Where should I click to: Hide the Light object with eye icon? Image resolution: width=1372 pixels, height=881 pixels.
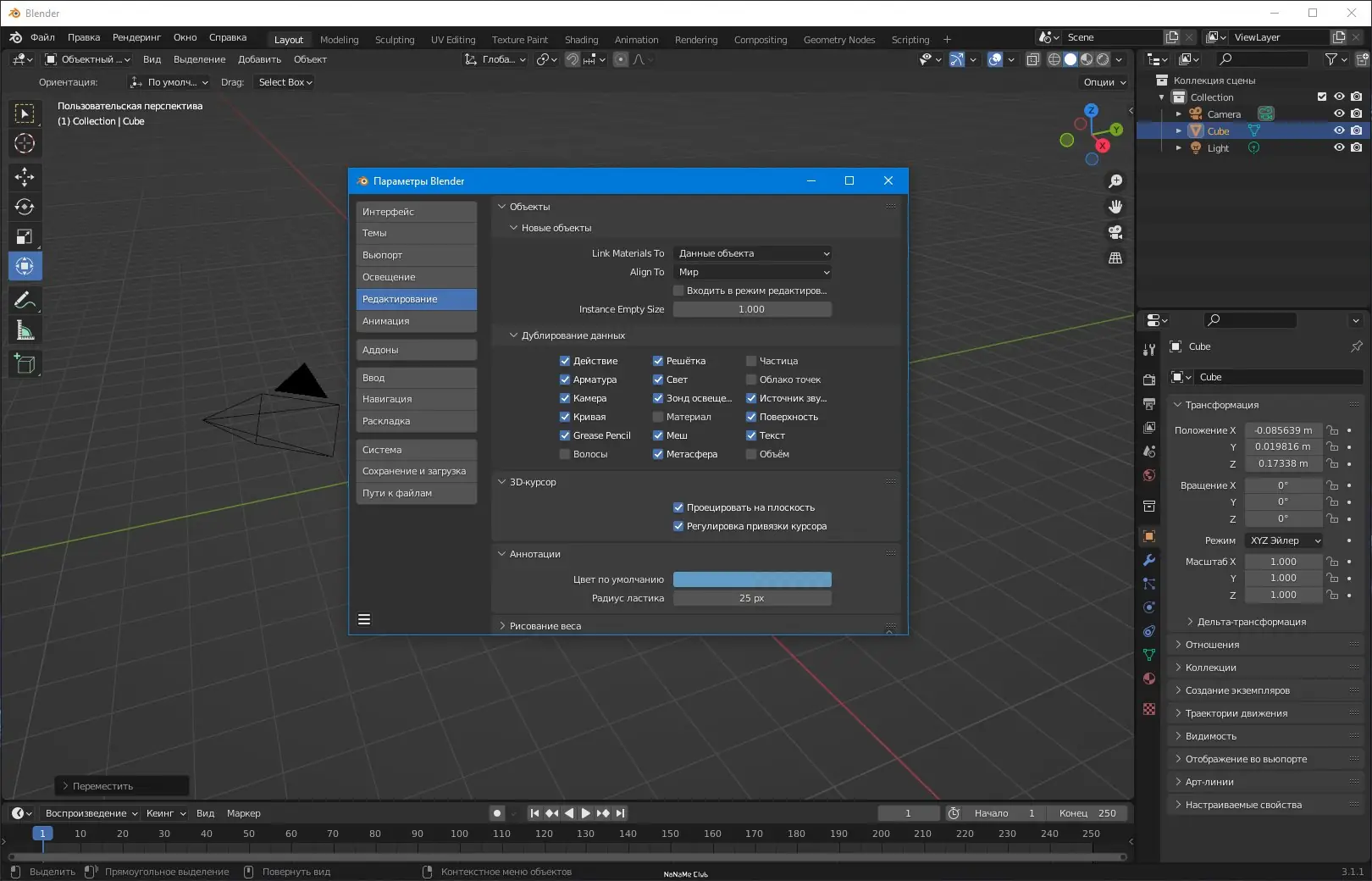pos(1339,147)
